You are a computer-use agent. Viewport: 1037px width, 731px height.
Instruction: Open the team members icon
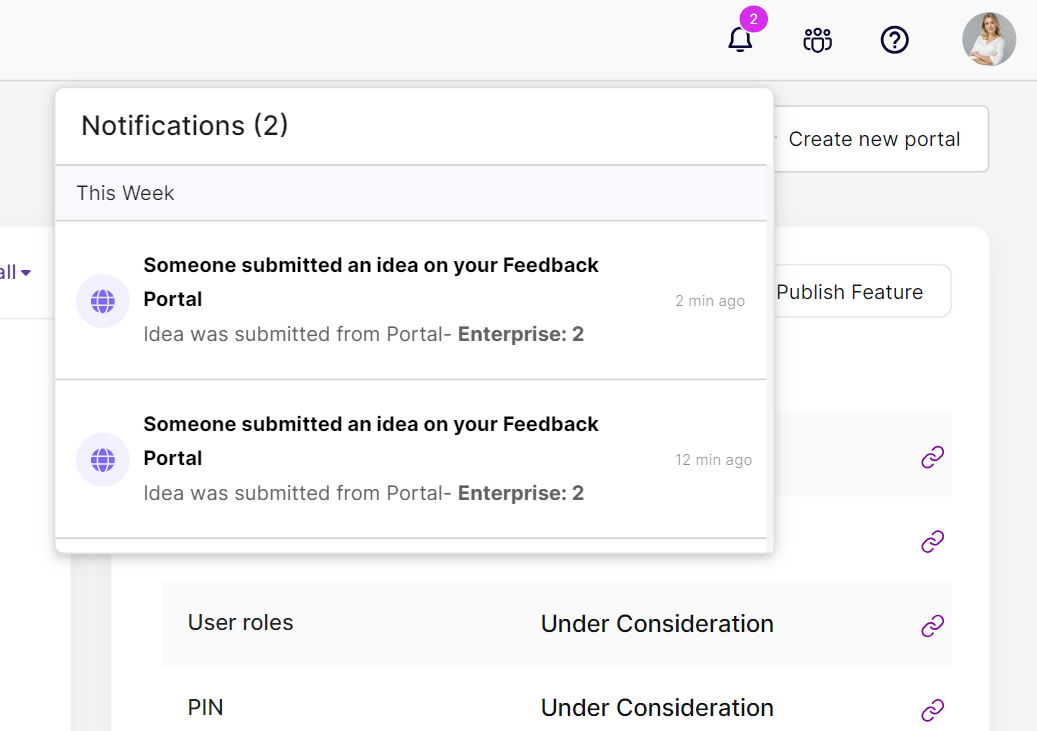click(x=818, y=40)
